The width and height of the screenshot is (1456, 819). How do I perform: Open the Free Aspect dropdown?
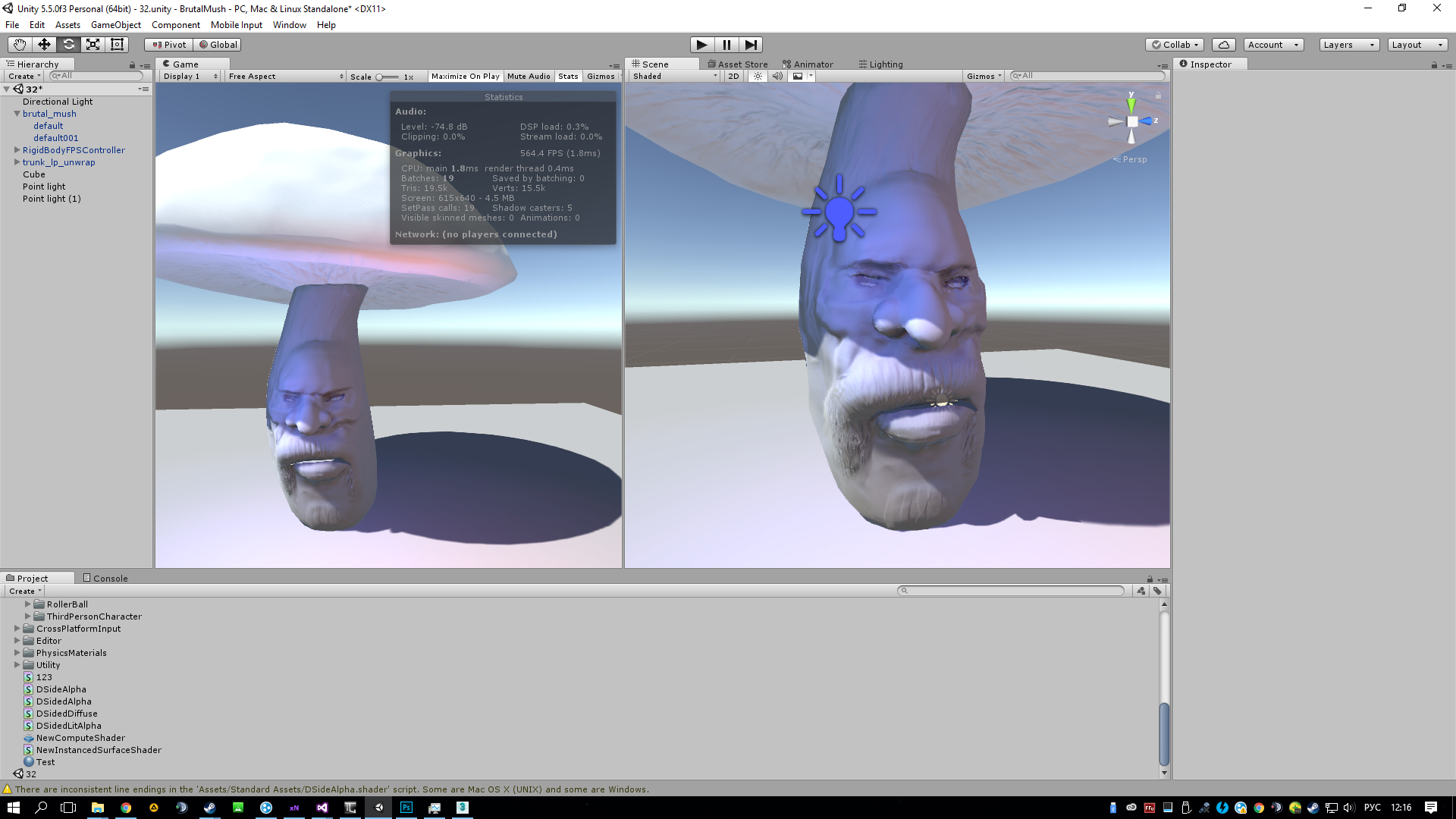point(285,76)
